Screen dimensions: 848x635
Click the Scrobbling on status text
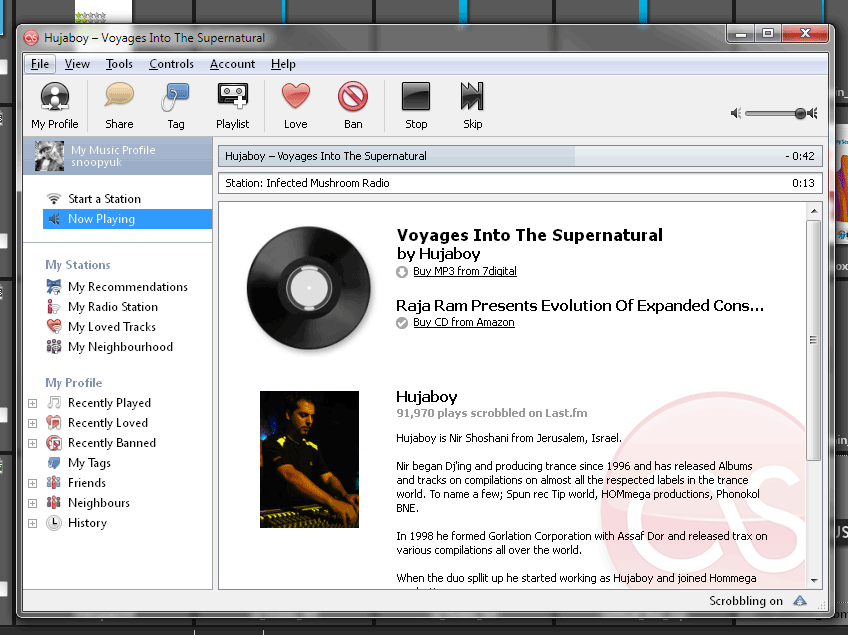coord(746,601)
